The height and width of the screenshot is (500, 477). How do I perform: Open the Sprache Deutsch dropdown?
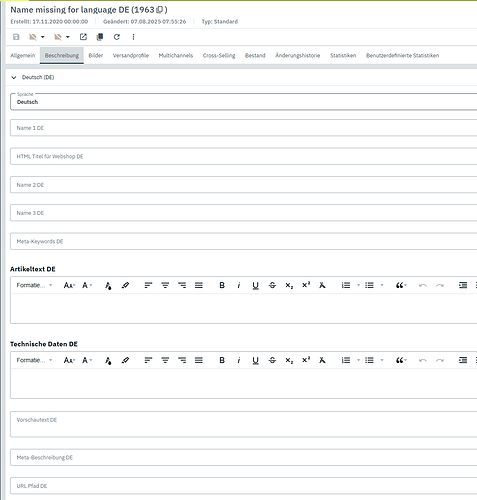click(244, 102)
